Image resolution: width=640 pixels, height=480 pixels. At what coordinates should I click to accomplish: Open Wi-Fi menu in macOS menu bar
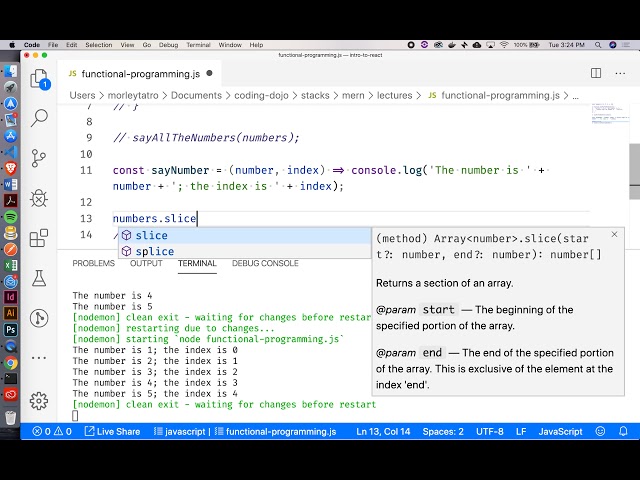click(504, 45)
